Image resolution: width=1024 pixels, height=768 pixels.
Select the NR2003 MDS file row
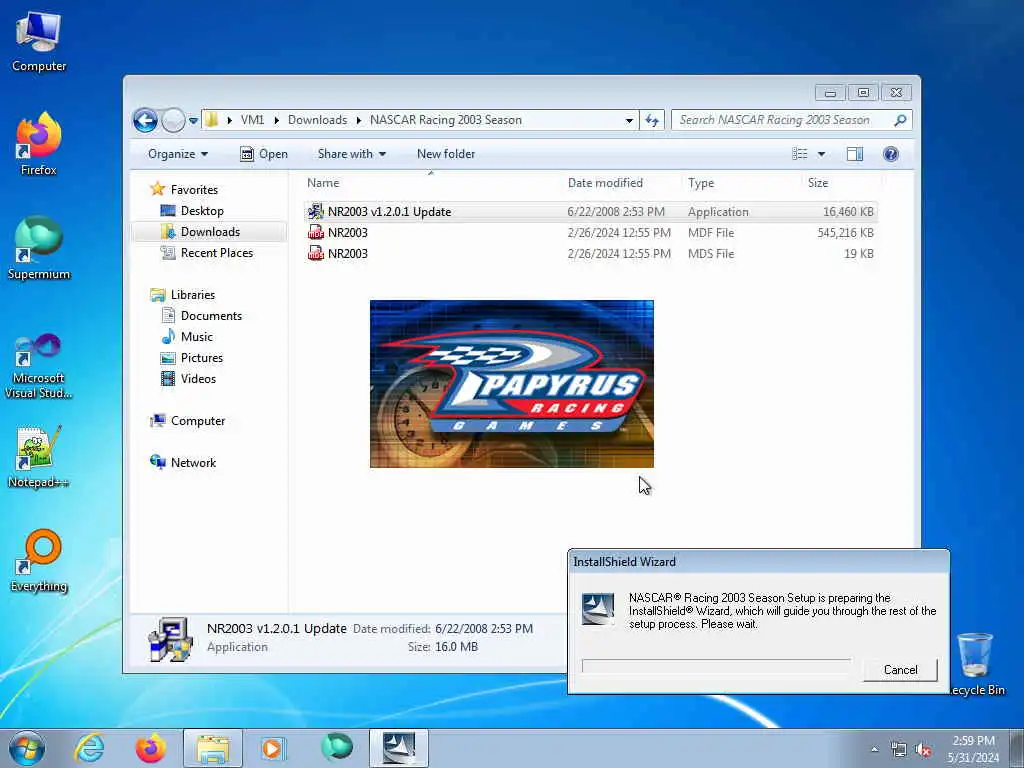(590, 253)
